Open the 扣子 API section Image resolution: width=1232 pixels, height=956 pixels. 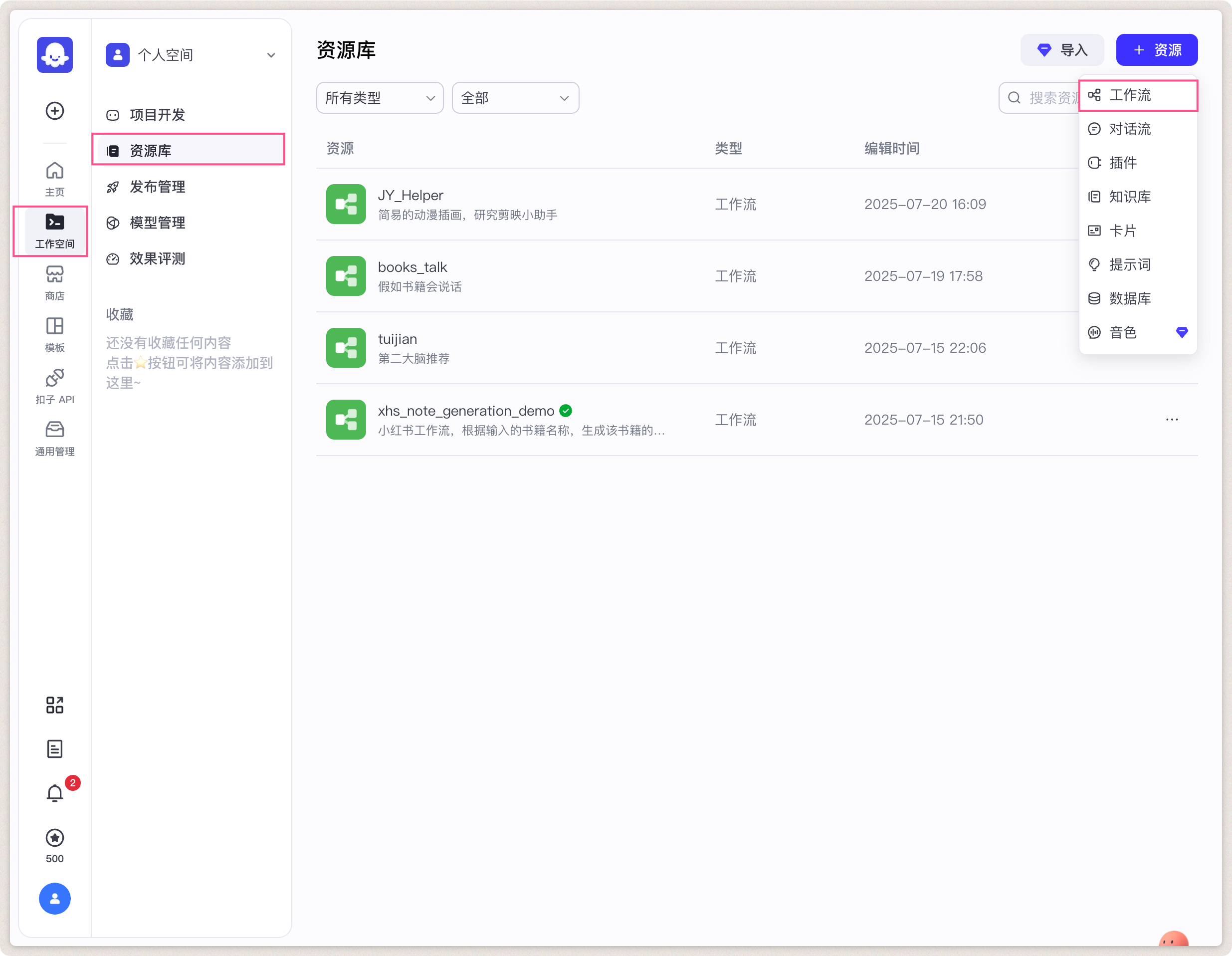click(54, 385)
